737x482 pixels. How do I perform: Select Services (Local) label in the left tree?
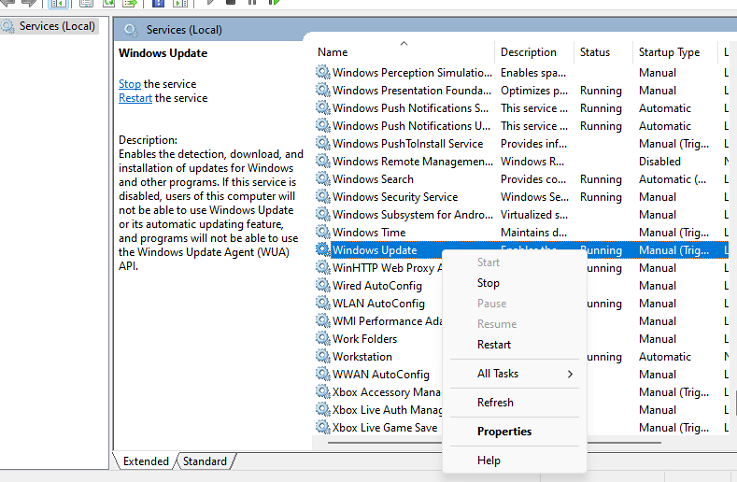coord(57,26)
